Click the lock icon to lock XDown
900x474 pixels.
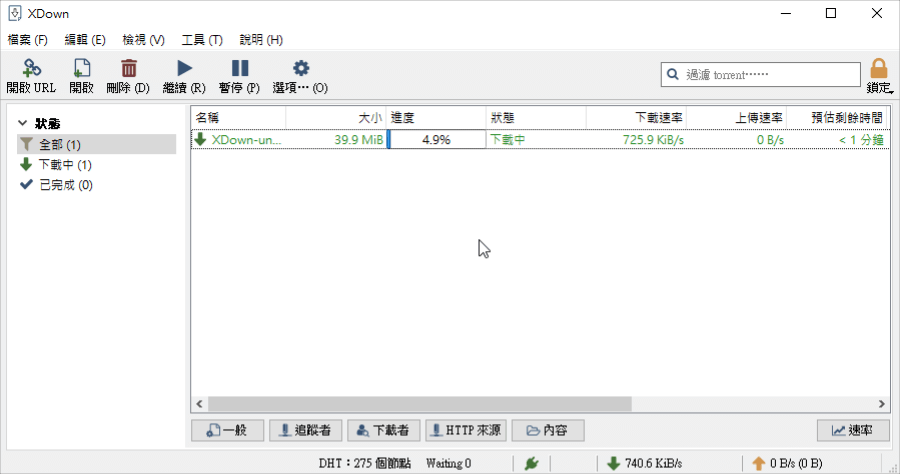click(x=879, y=68)
